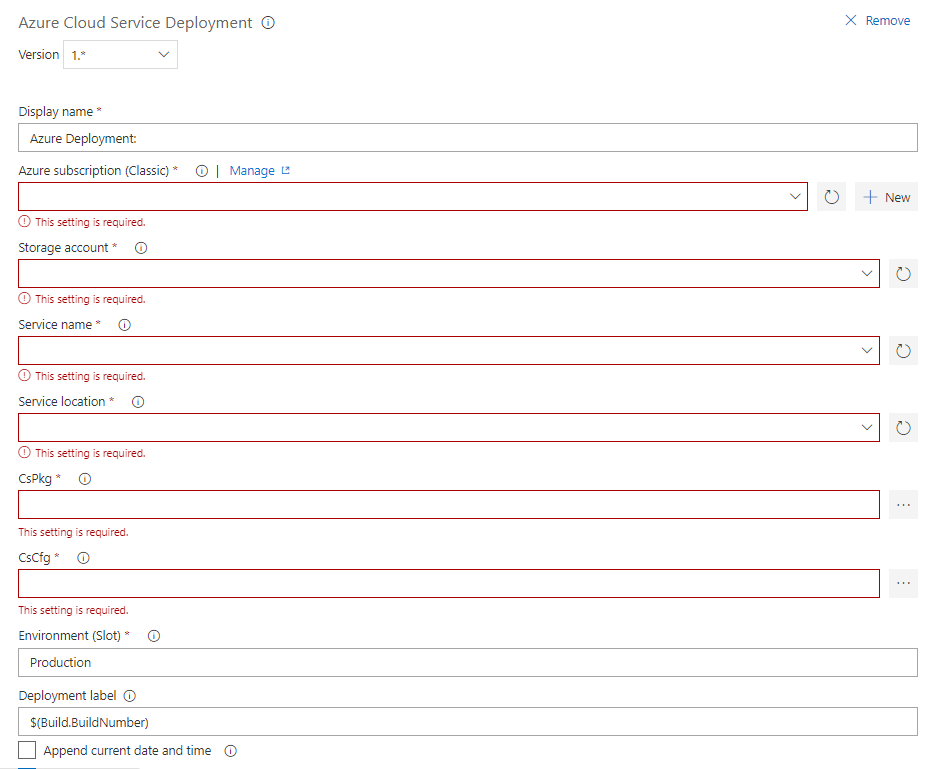
Task: Select error text under CsPkg field
Action: [x=74, y=532]
